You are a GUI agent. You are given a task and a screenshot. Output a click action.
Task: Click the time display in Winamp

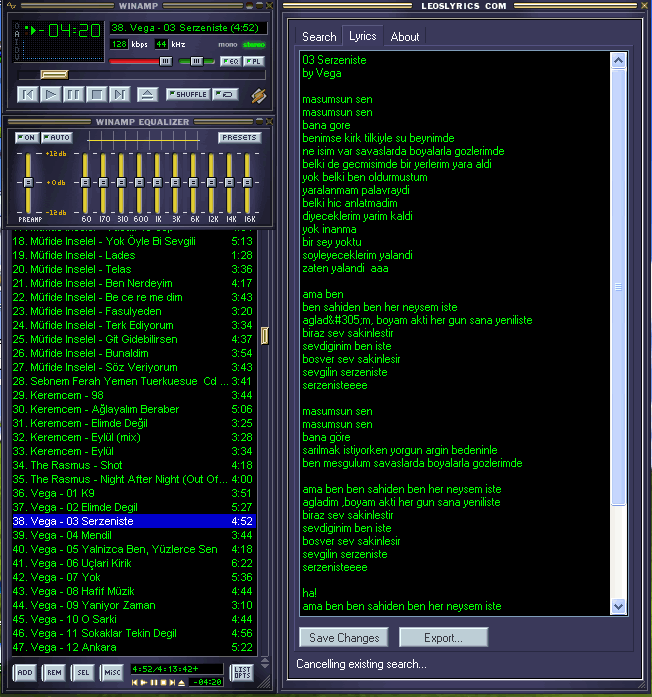[70, 31]
